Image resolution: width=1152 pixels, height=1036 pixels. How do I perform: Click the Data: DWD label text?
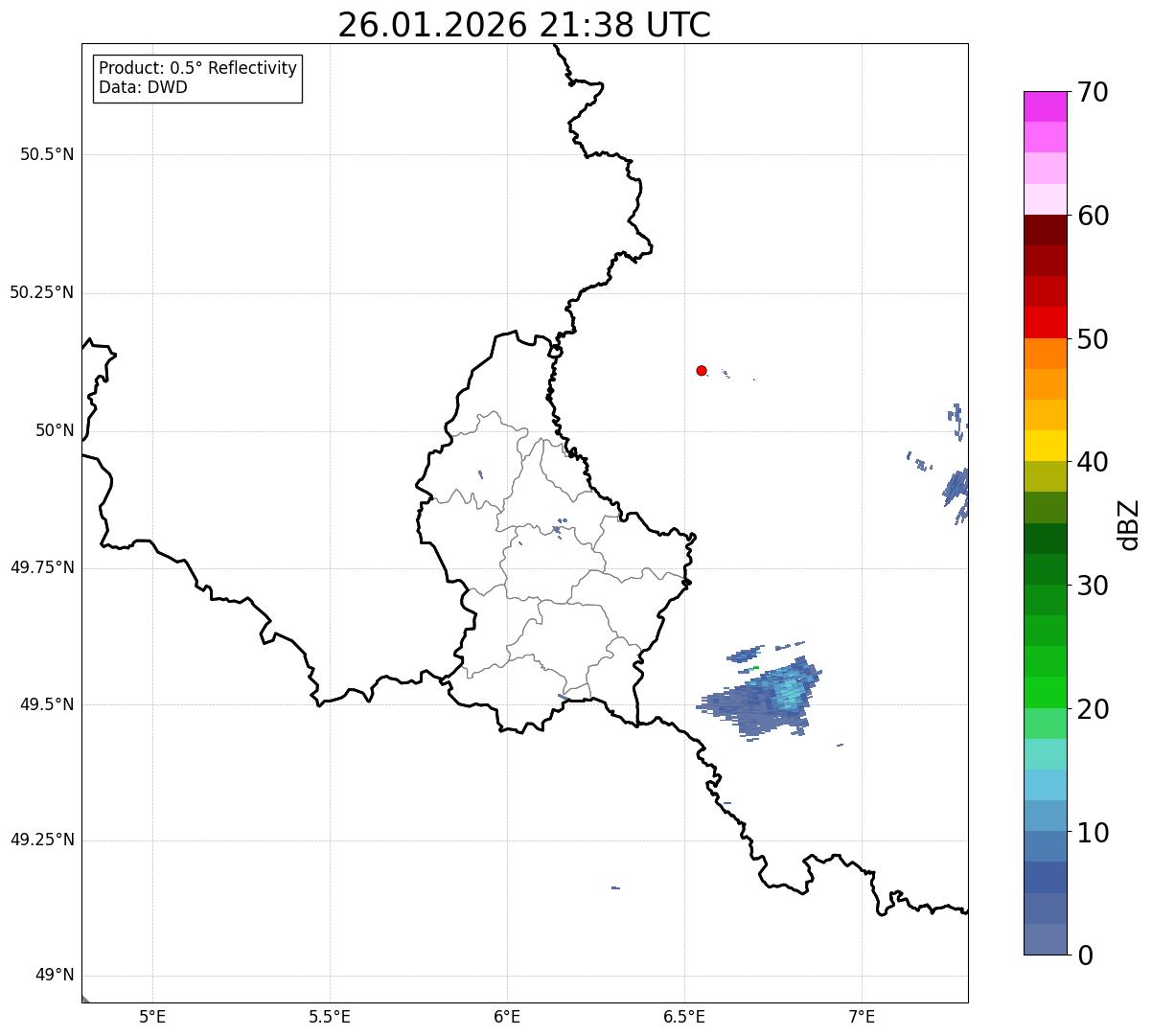(x=143, y=87)
